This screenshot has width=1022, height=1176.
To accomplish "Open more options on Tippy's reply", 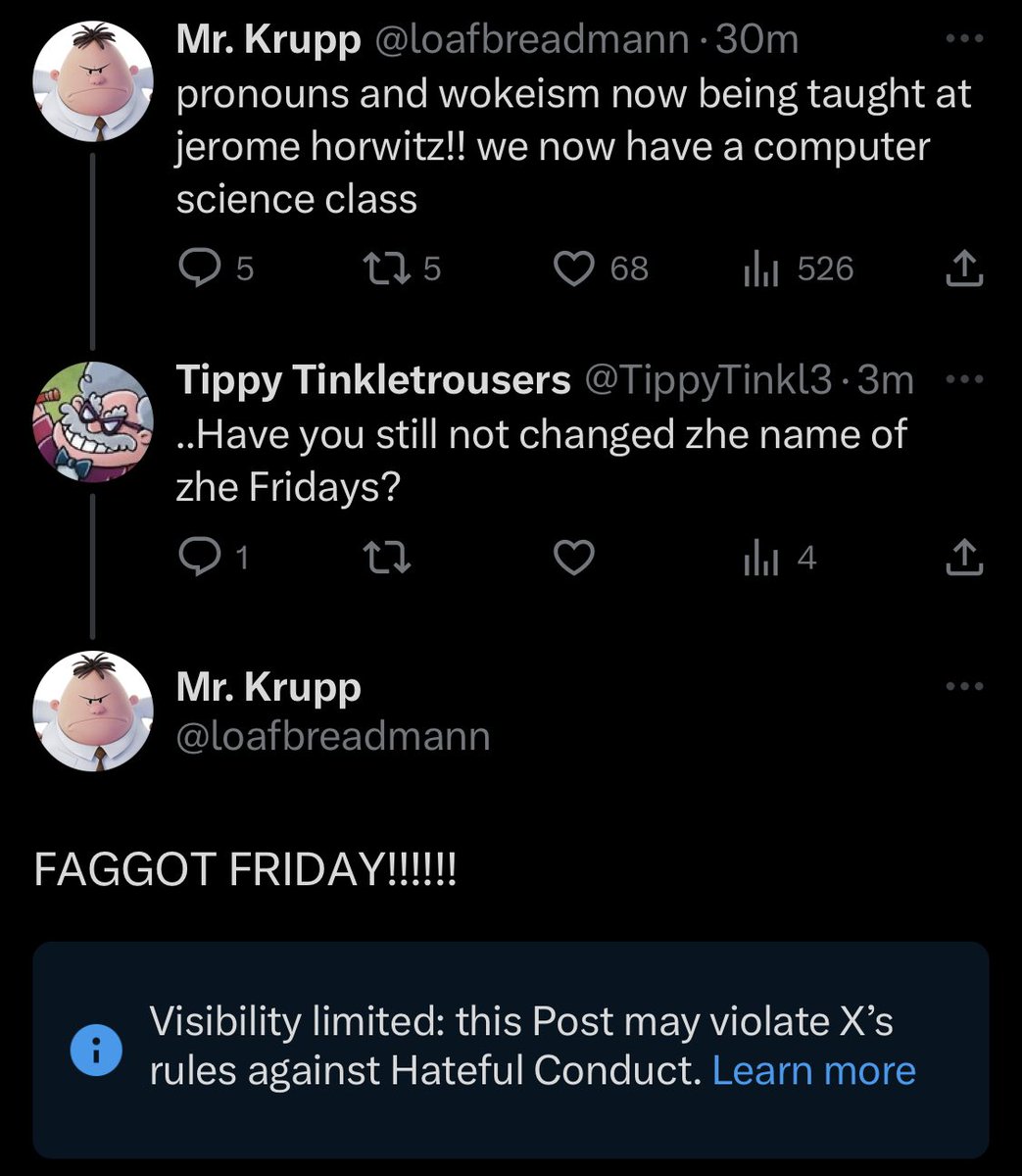I will tap(963, 379).
